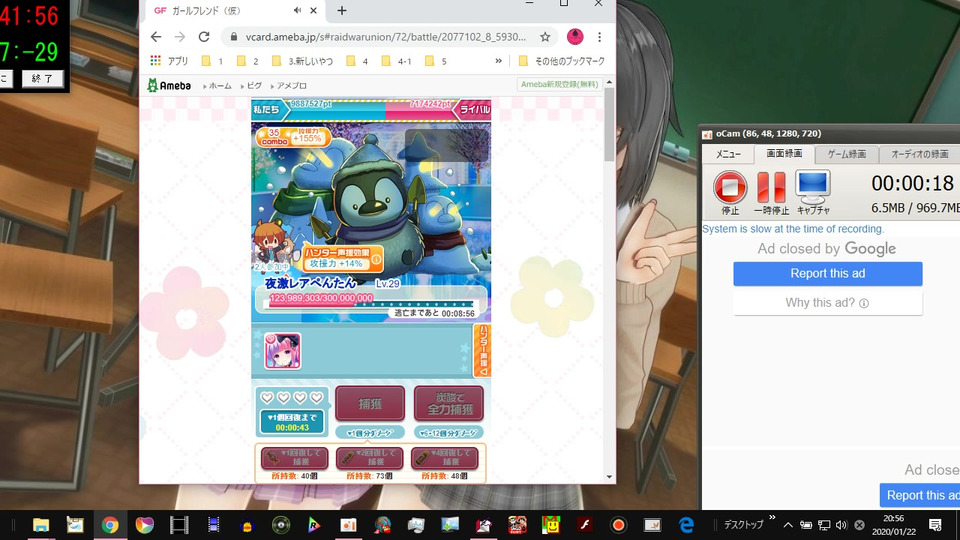960x540 pixels.
Task: Open bookmark folder 3.新しいやつ
Action: 302,61
